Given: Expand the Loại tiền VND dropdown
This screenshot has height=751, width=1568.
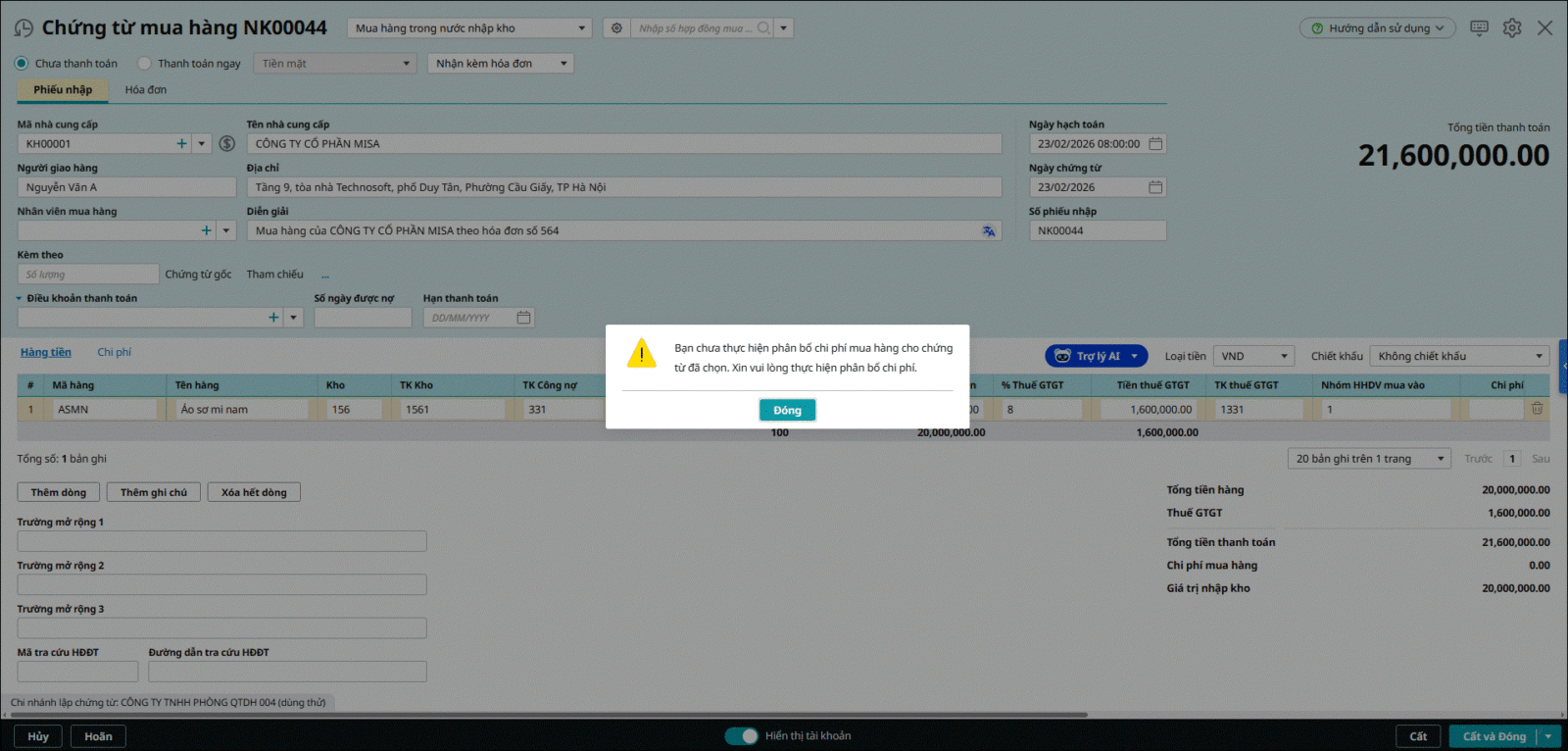Looking at the screenshot, I should [1253, 357].
